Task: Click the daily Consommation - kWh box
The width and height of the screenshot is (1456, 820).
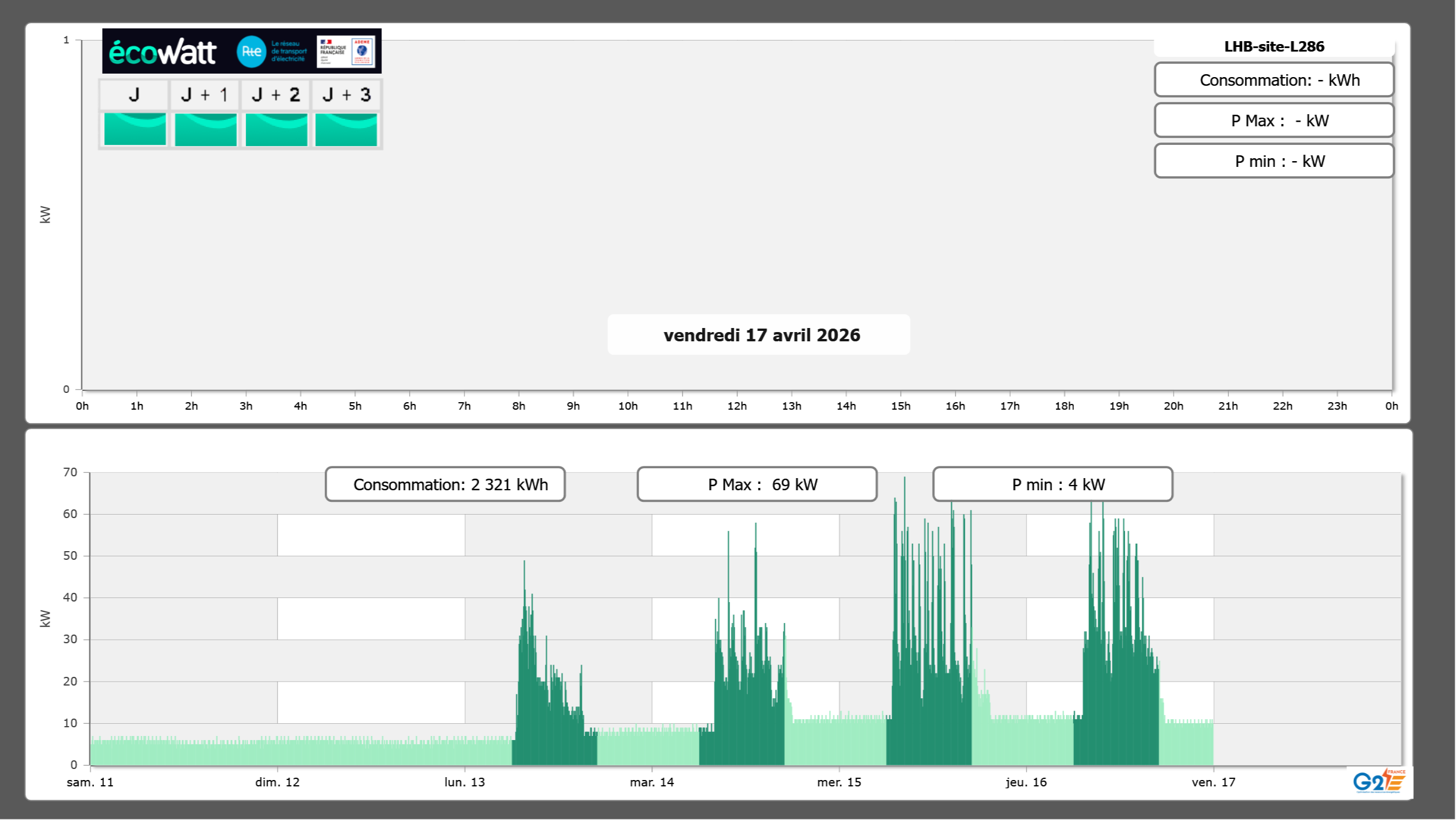Action: click(1273, 80)
